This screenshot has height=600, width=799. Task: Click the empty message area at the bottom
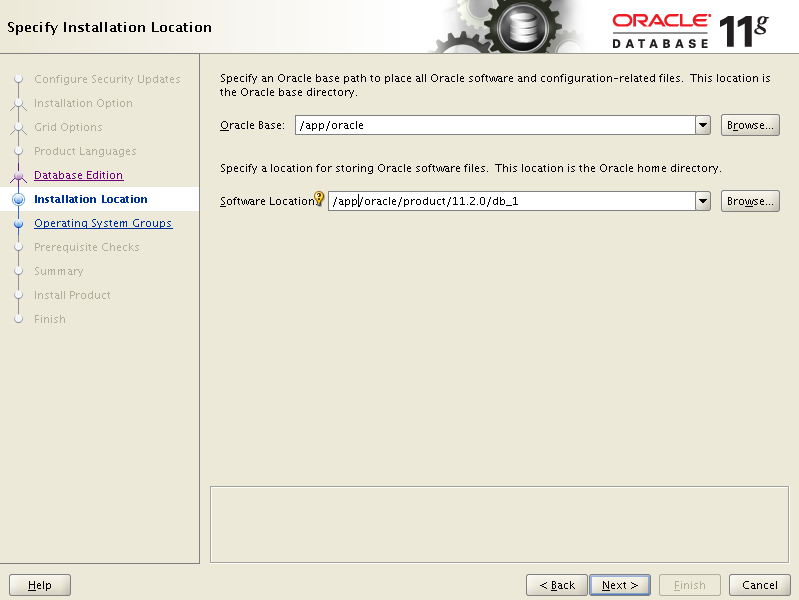pyautogui.click(x=499, y=525)
